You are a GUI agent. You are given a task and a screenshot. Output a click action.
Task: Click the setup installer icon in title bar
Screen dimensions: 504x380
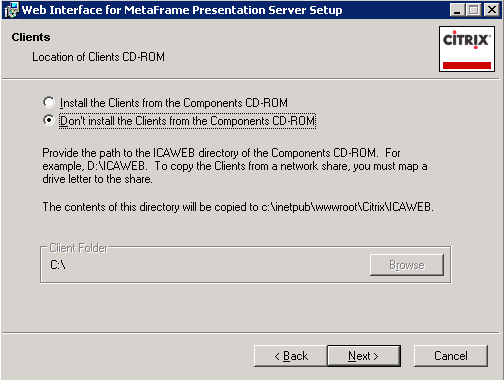(11, 10)
